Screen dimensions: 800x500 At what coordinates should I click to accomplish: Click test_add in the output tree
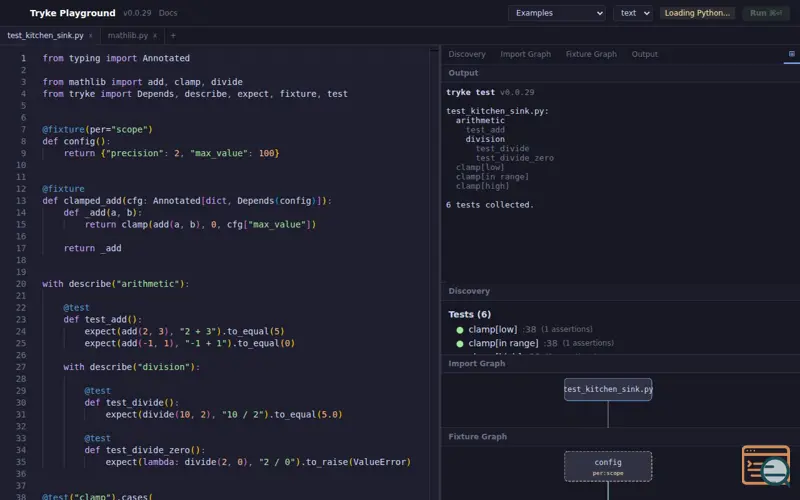[x=485, y=130]
